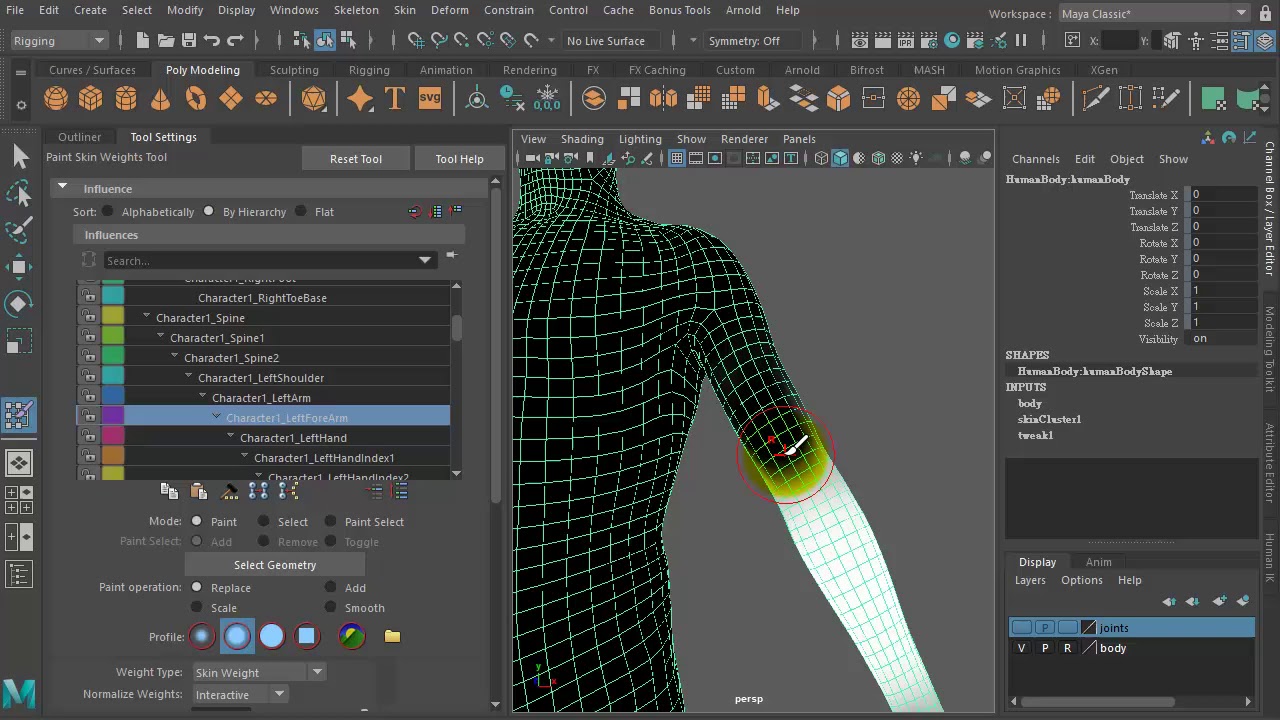The width and height of the screenshot is (1280, 720).
Task: Set sort to Alphabetically
Action: click(x=108, y=212)
